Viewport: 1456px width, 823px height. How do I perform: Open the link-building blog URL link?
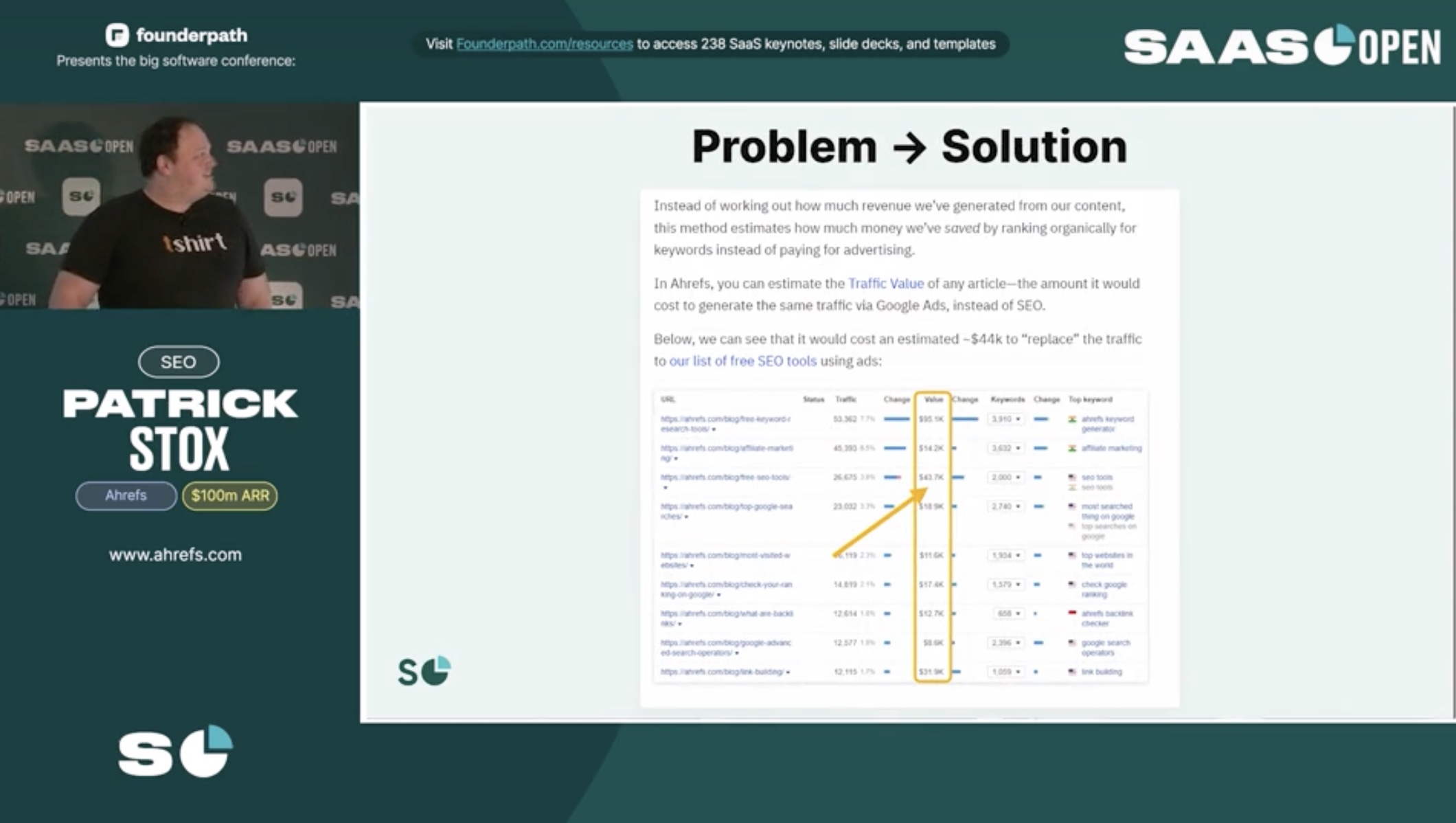point(722,672)
